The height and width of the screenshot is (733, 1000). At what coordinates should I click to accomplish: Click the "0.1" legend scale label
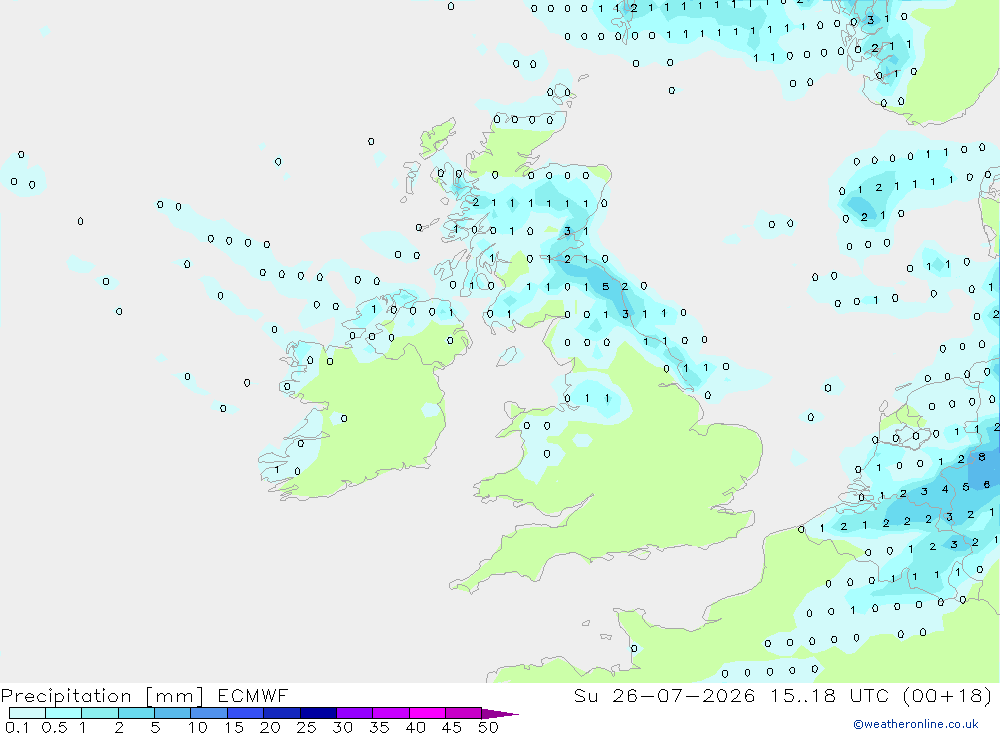(17, 727)
